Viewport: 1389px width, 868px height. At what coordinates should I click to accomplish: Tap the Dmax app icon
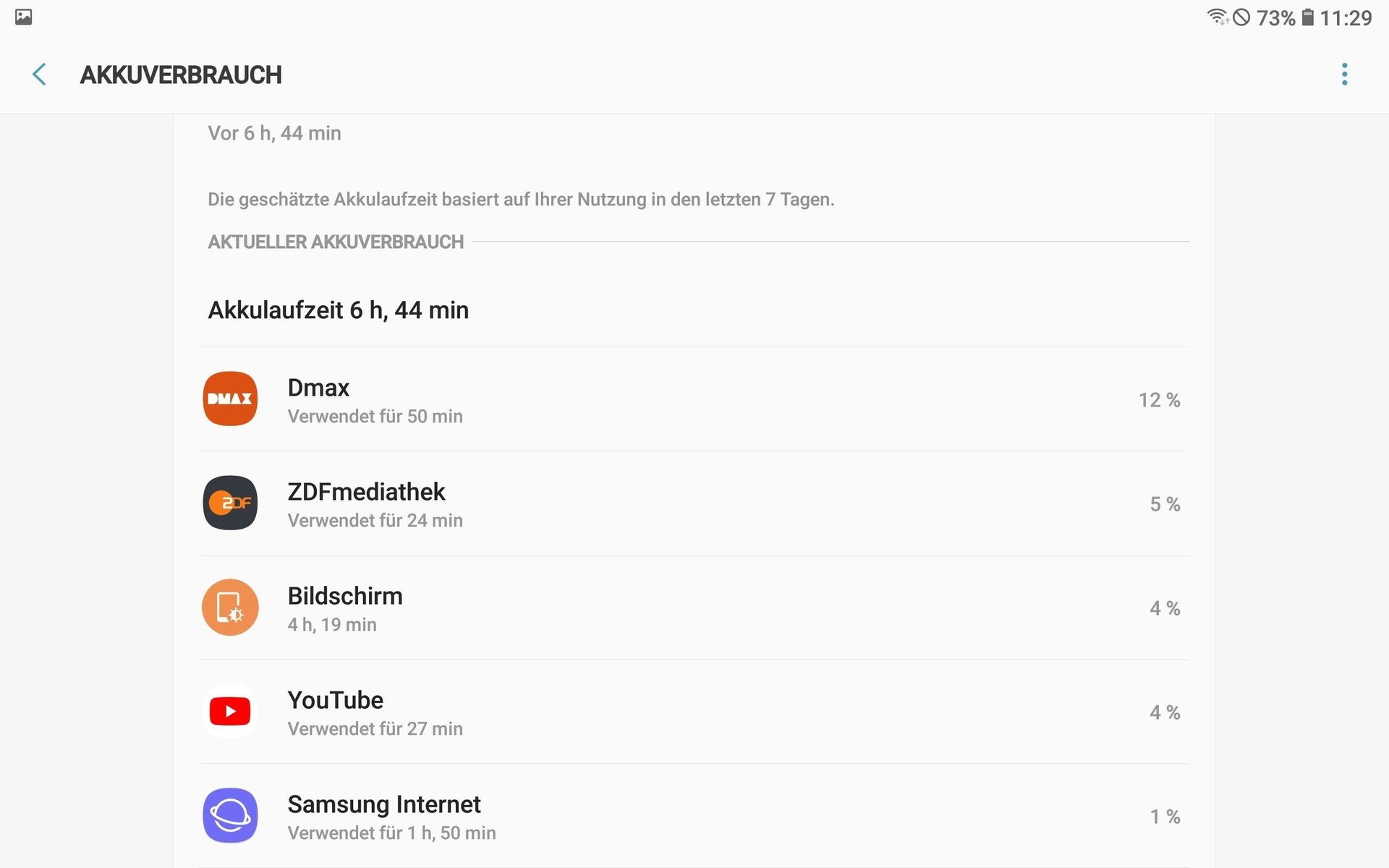tap(230, 399)
